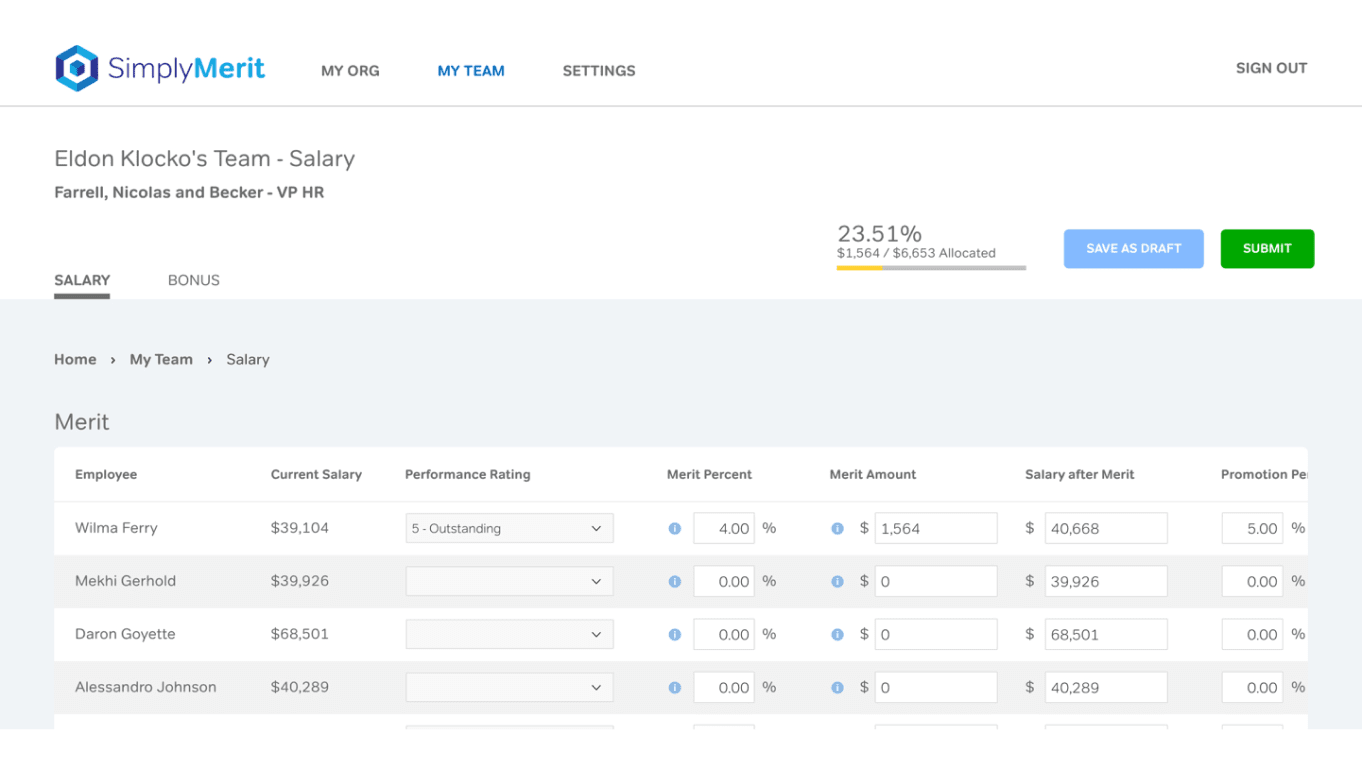This screenshot has width=1362, height=764.
Task: Click info icon beside Daron Goyette's merit amount
Action: (837, 635)
